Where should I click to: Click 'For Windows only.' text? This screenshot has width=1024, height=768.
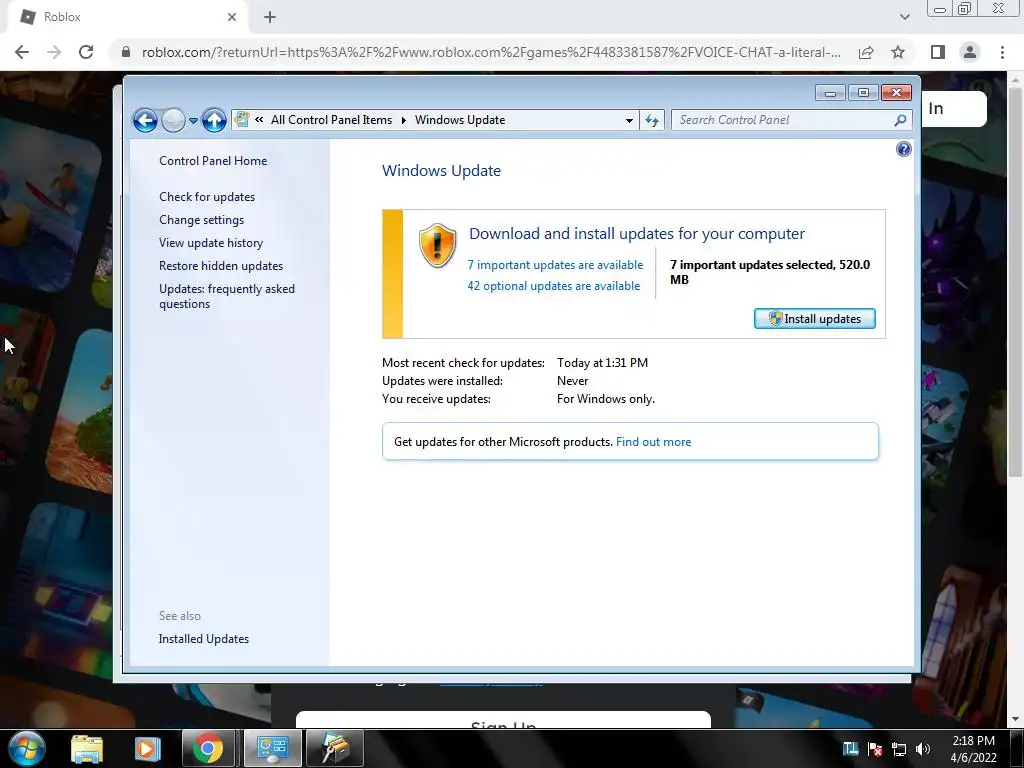[605, 398]
